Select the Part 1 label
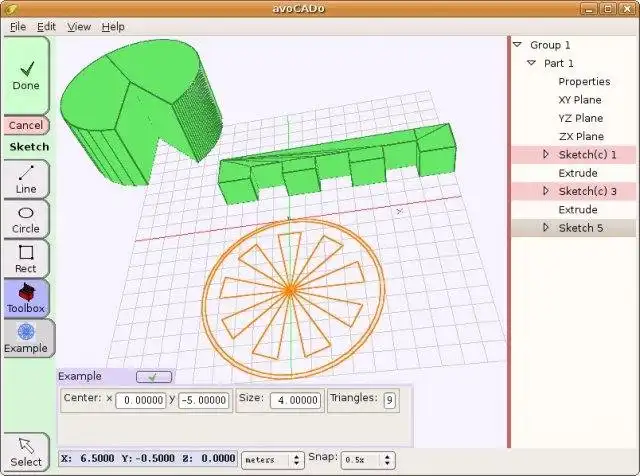640x476 pixels. [558, 63]
